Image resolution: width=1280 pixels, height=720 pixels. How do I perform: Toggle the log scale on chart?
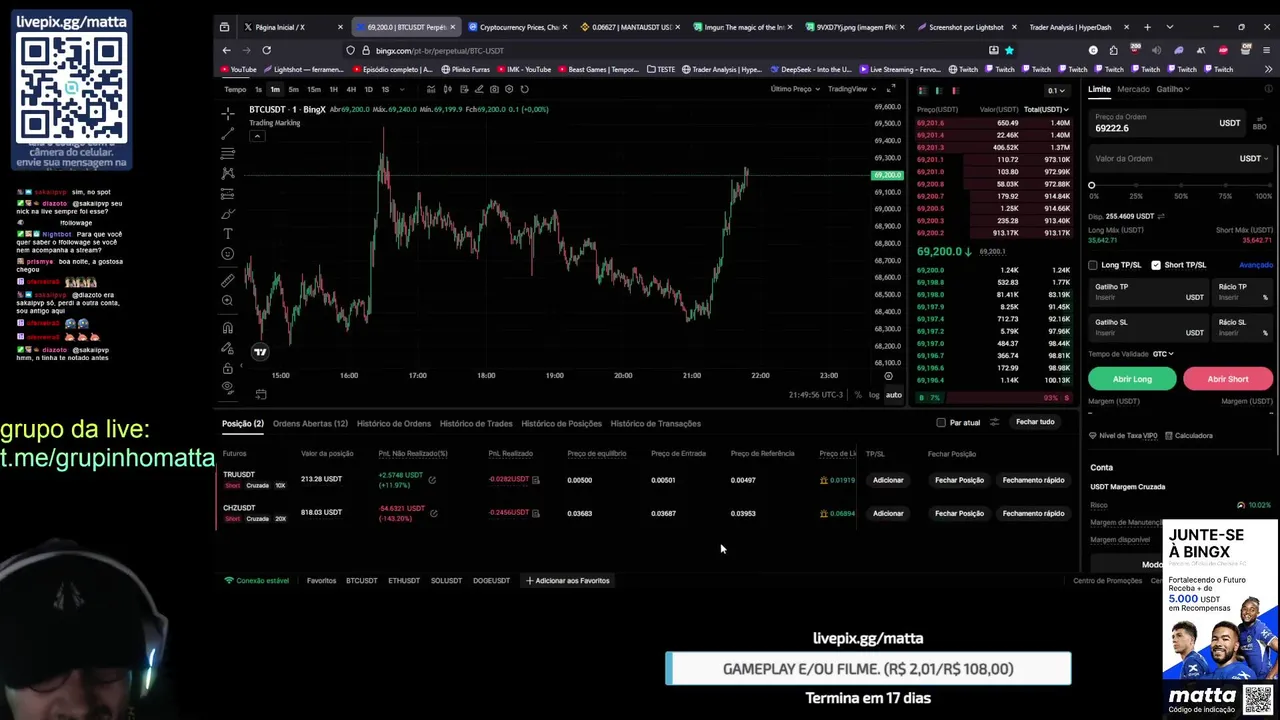pyautogui.click(x=874, y=395)
